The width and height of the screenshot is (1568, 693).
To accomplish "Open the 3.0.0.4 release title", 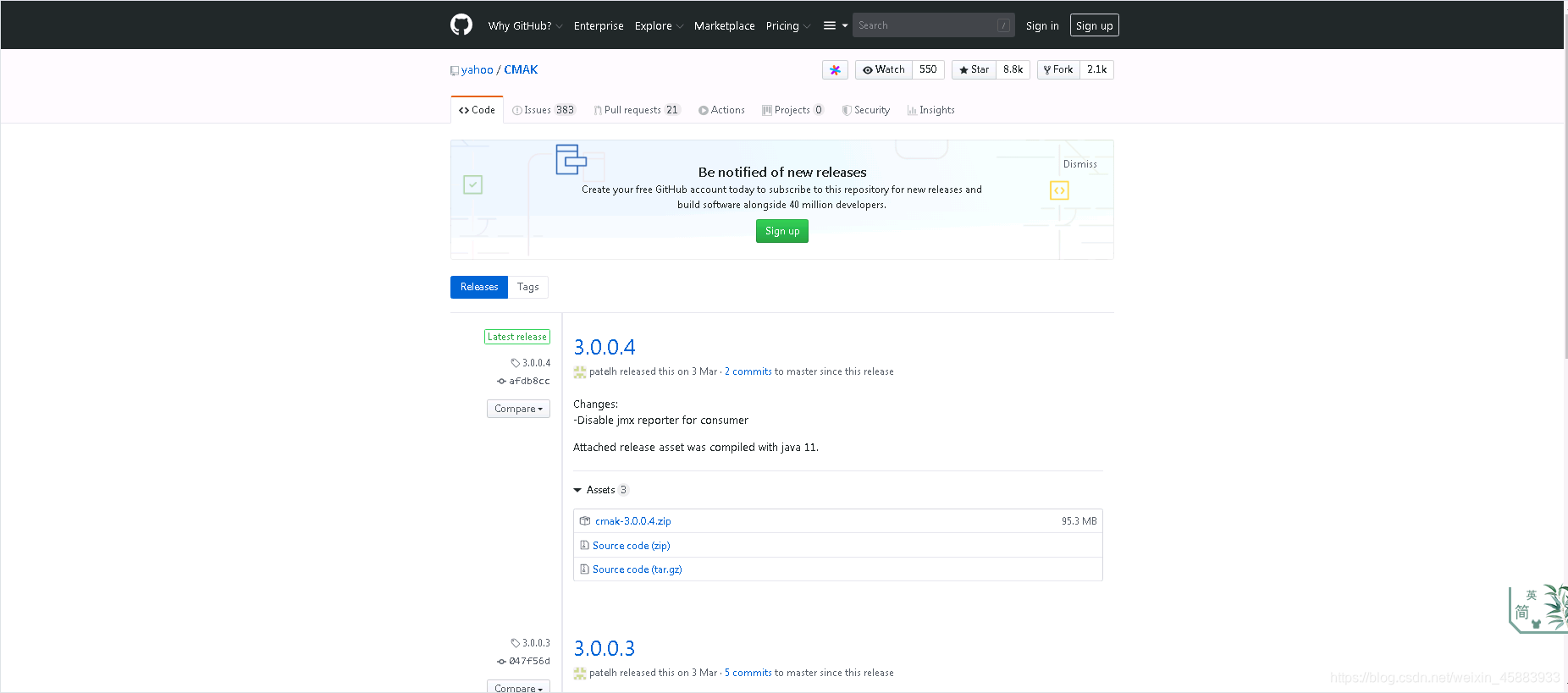I will (605, 347).
